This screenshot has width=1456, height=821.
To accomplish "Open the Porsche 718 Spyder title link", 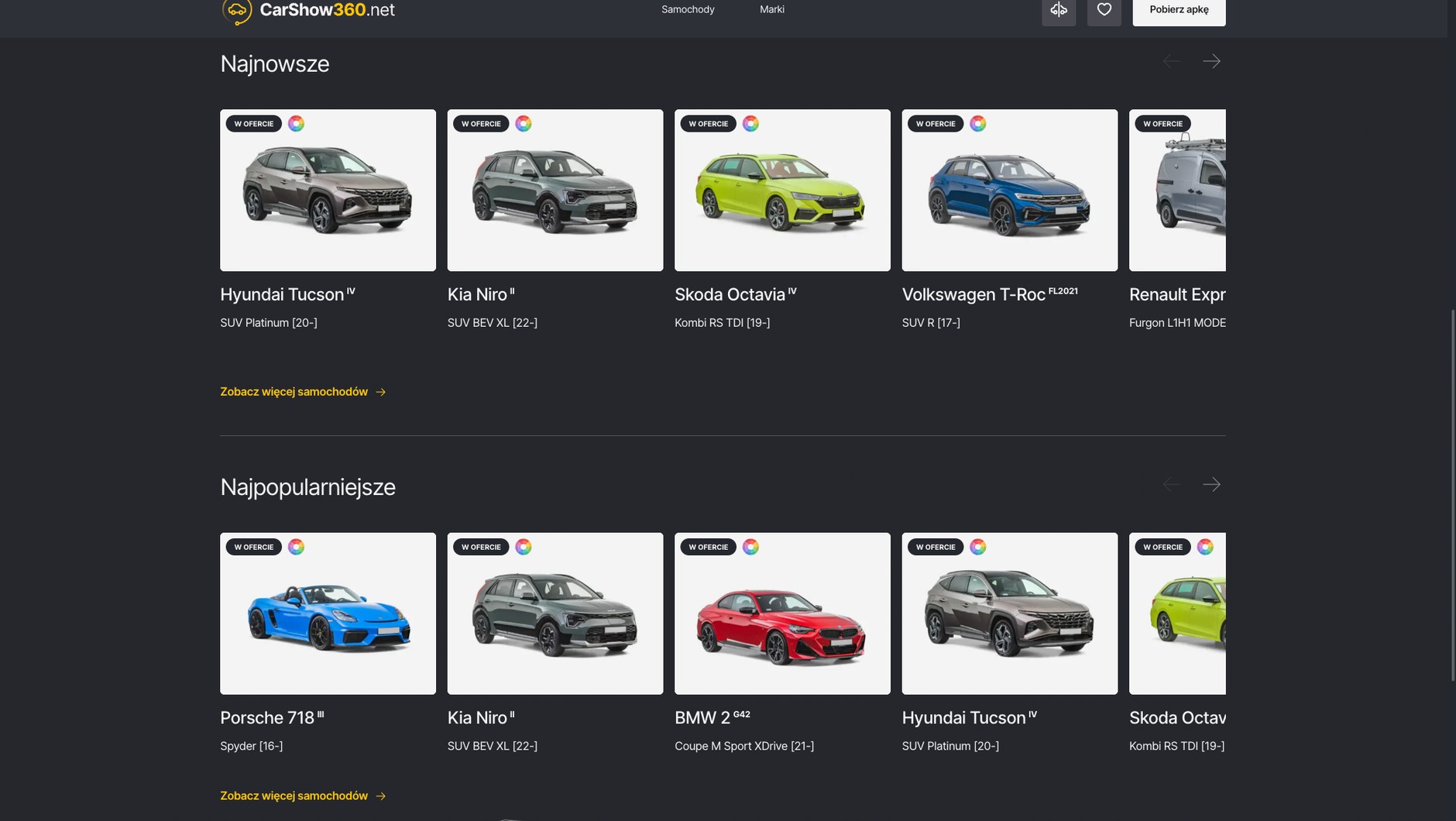I will click(x=272, y=718).
